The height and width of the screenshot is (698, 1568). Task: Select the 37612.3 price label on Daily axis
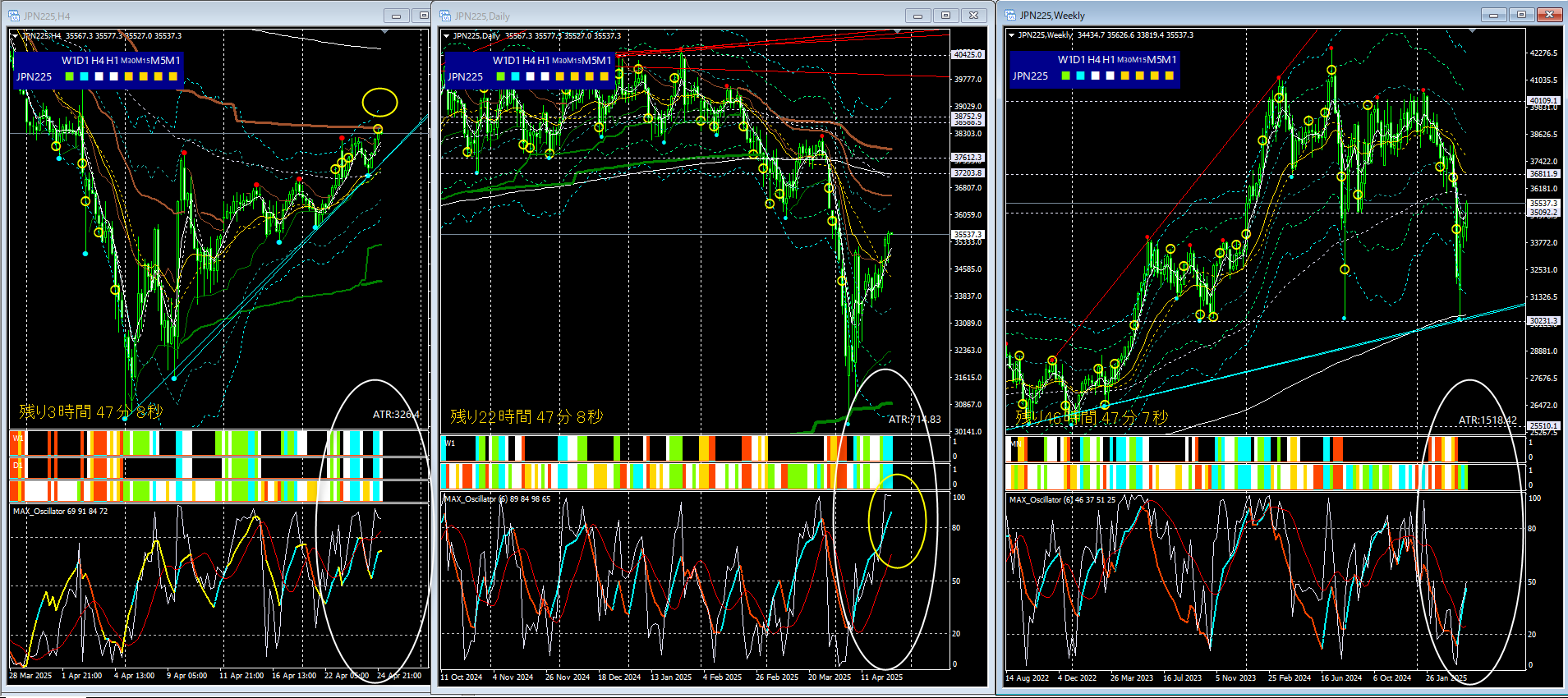pos(968,157)
